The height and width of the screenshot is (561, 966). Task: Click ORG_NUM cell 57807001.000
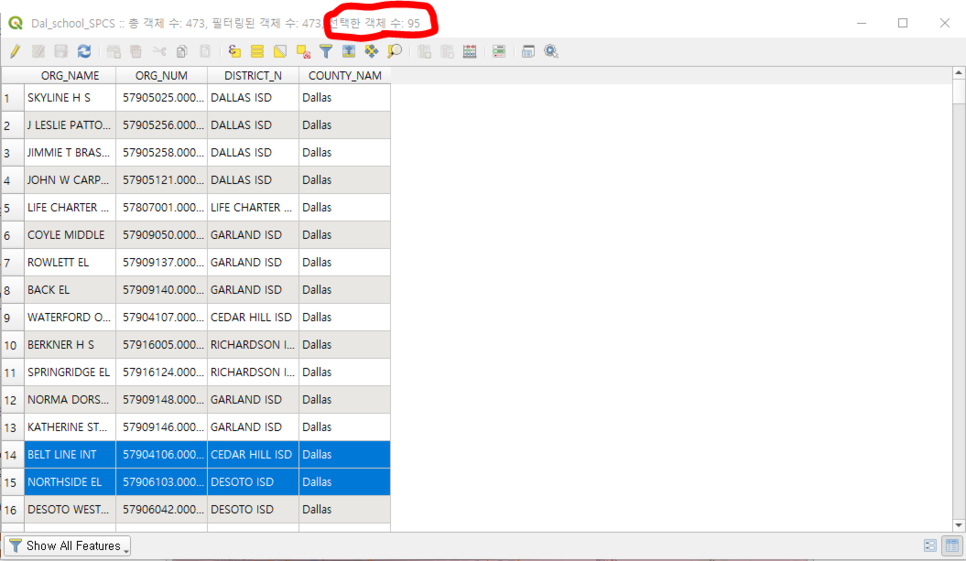point(161,208)
